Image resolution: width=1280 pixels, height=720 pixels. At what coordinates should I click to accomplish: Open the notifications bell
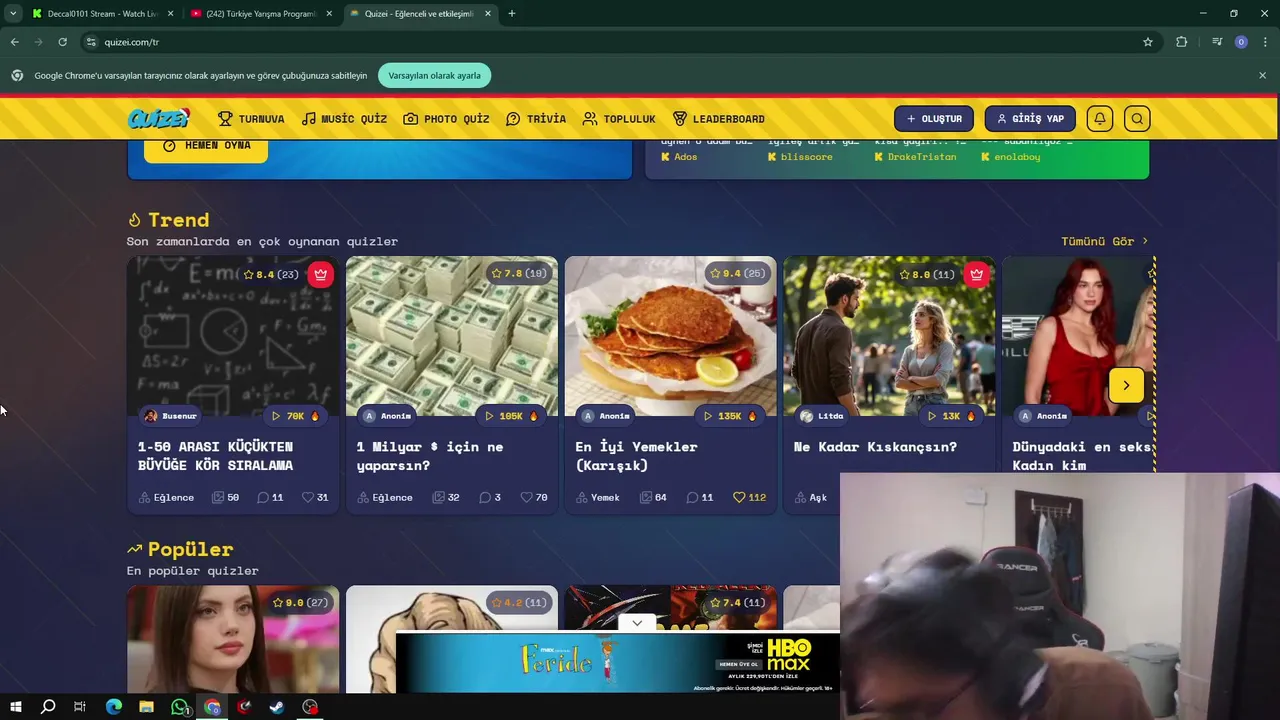tap(1100, 119)
